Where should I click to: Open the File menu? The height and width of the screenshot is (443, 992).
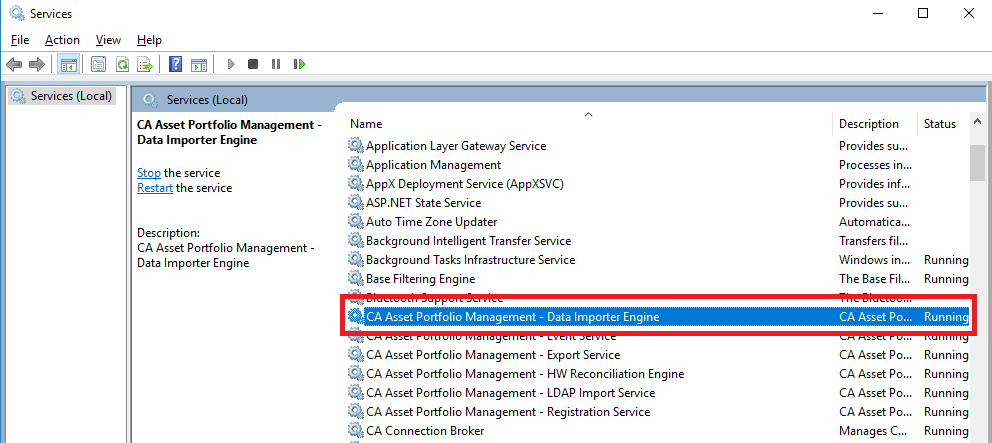tap(20, 40)
